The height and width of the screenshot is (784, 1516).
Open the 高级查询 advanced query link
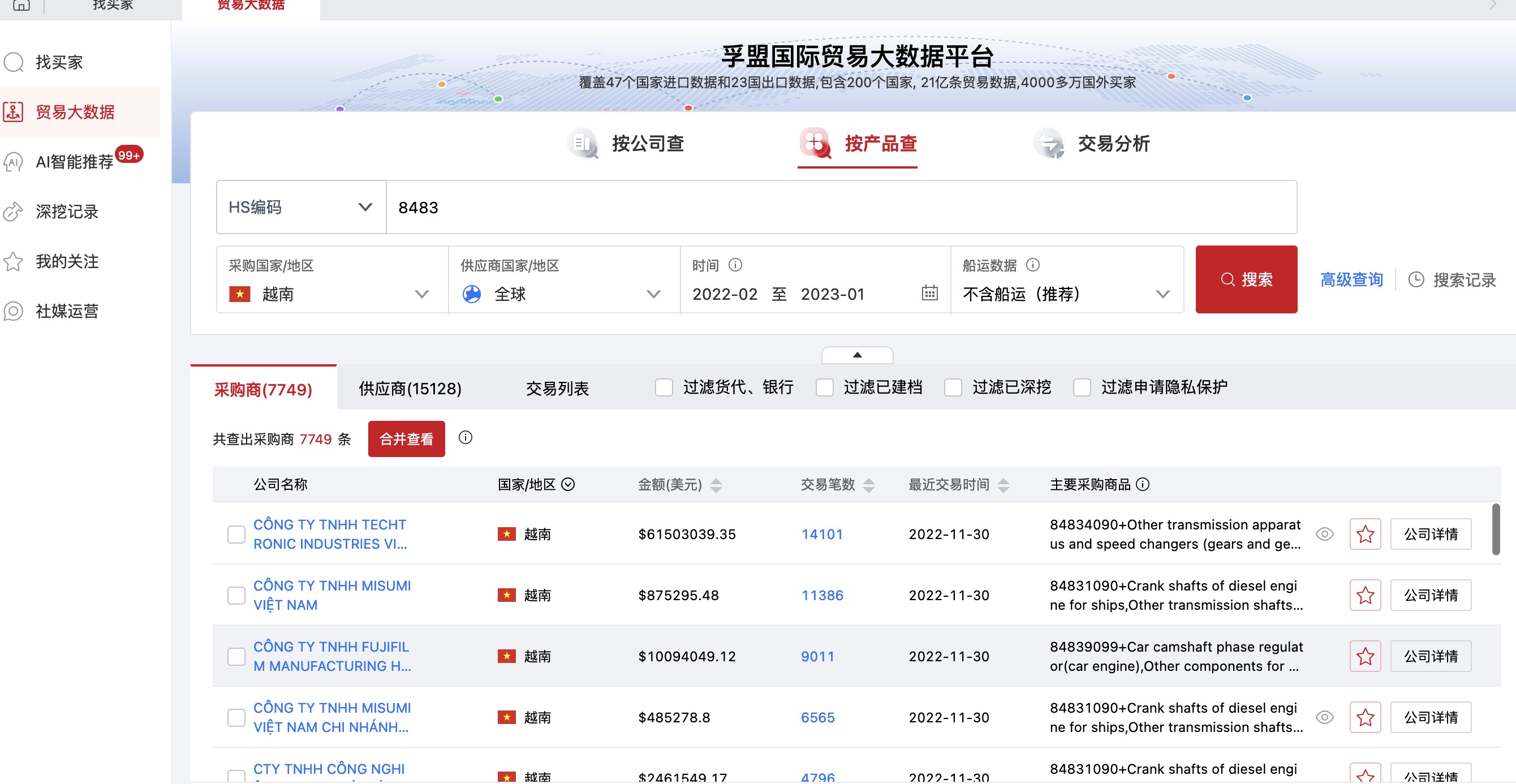tap(1351, 279)
